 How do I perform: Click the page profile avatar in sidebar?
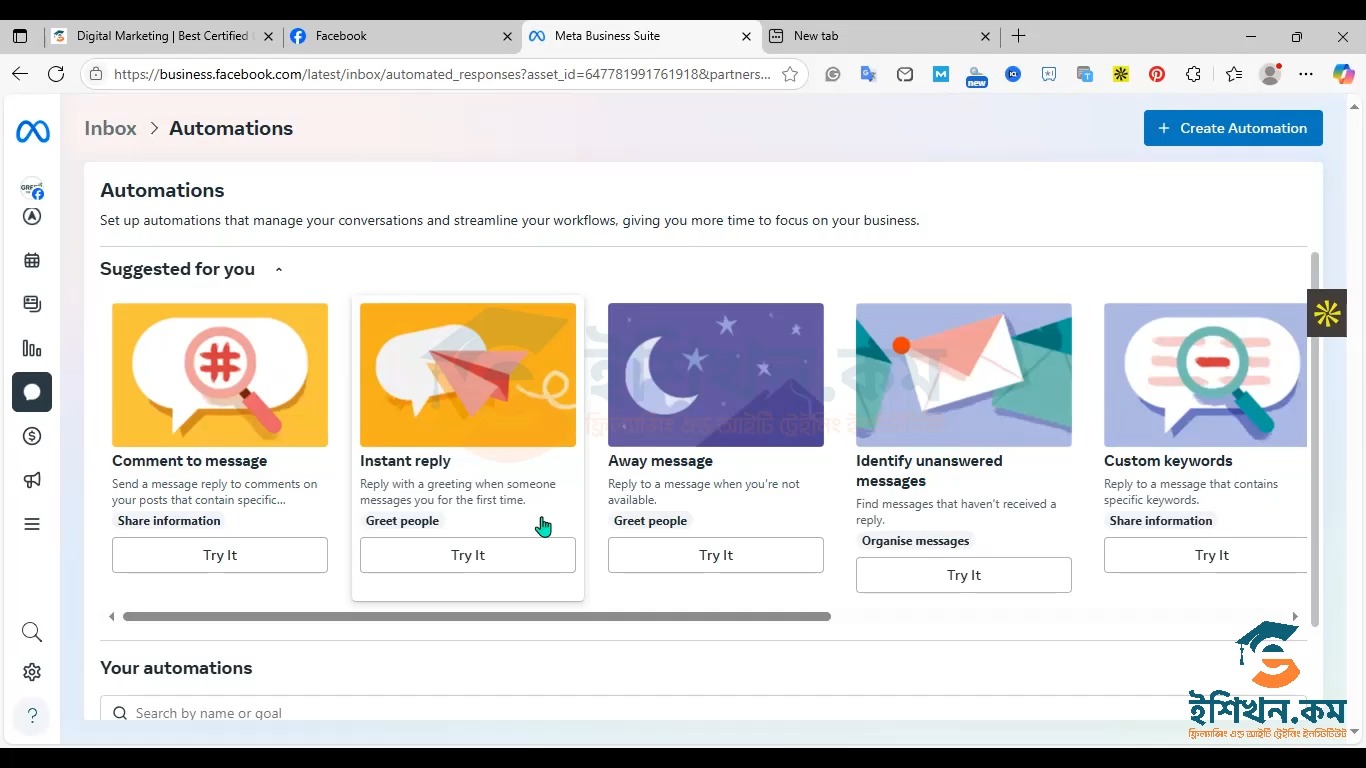click(32, 188)
